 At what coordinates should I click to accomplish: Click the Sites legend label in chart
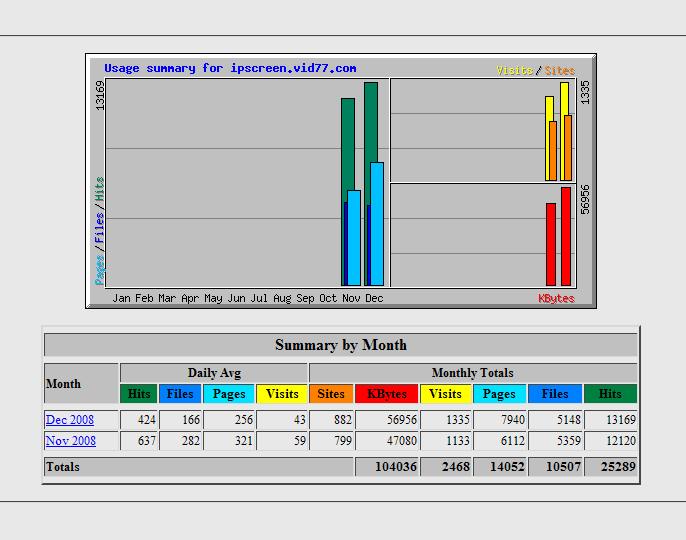coord(560,70)
